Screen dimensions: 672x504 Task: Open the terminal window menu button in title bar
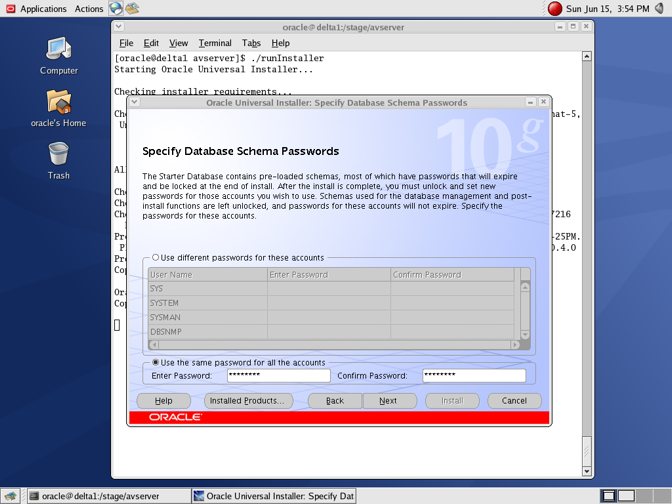click(x=119, y=27)
